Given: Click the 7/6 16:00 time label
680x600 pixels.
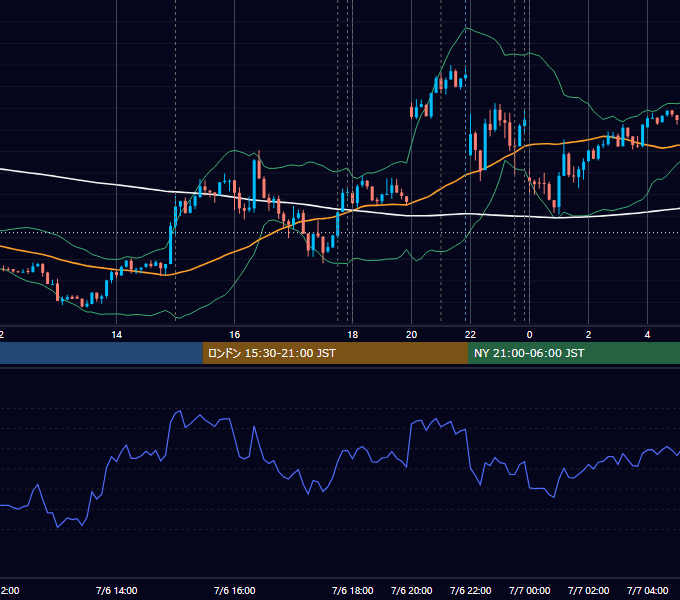Looking at the screenshot, I should click(235, 590).
